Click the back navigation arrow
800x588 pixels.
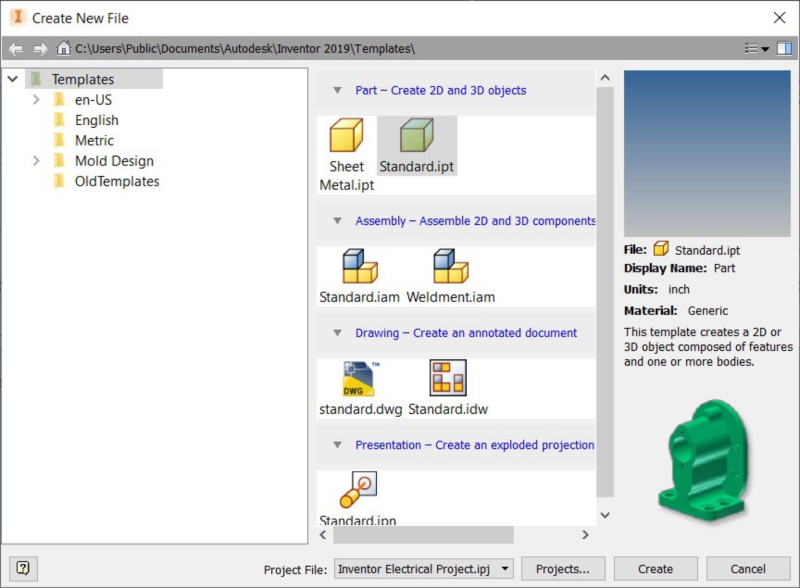(16, 48)
